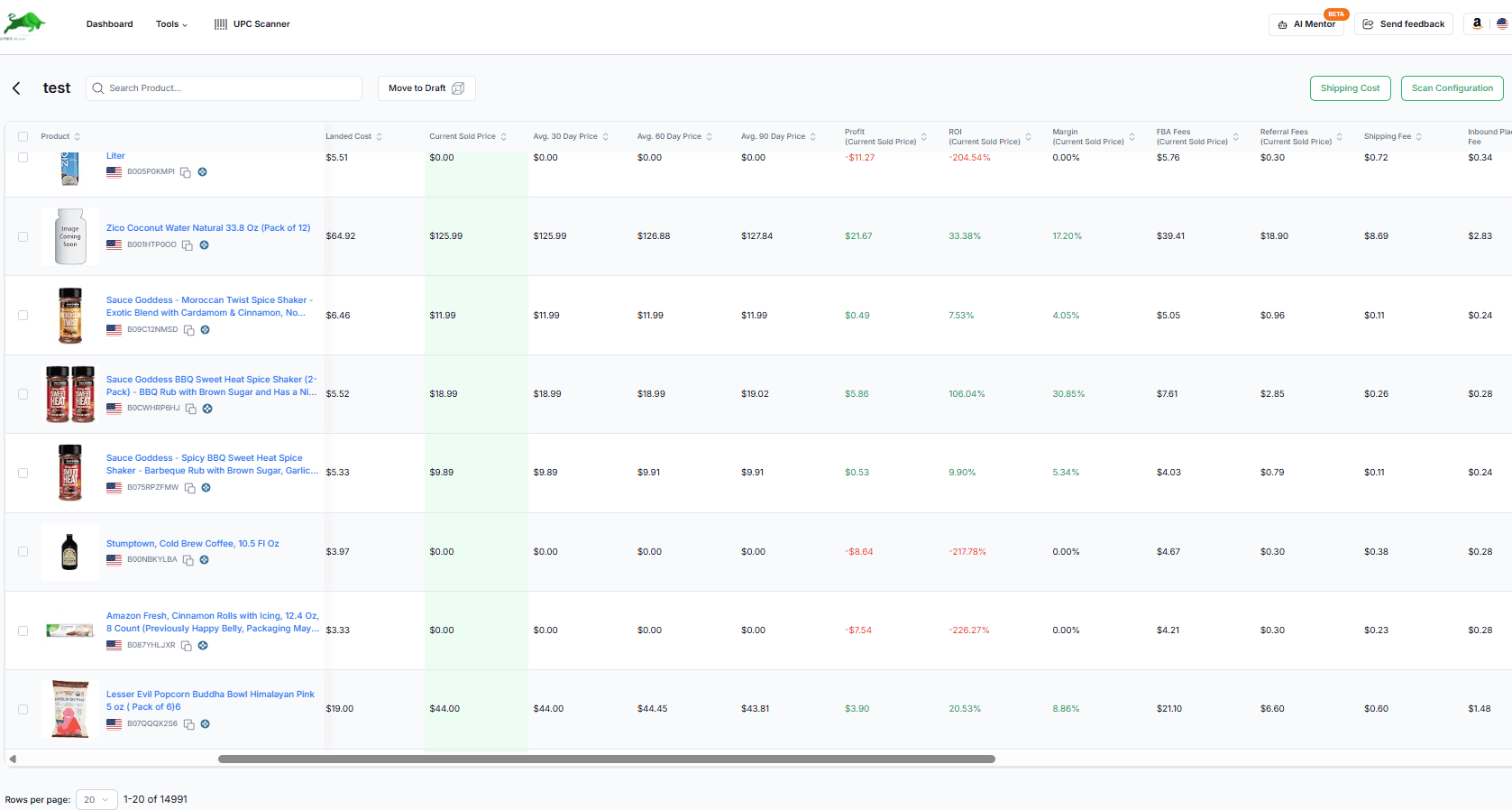This screenshot has width=1512, height=810.
Task: Click the green bull logo
Action: point(23,25)
